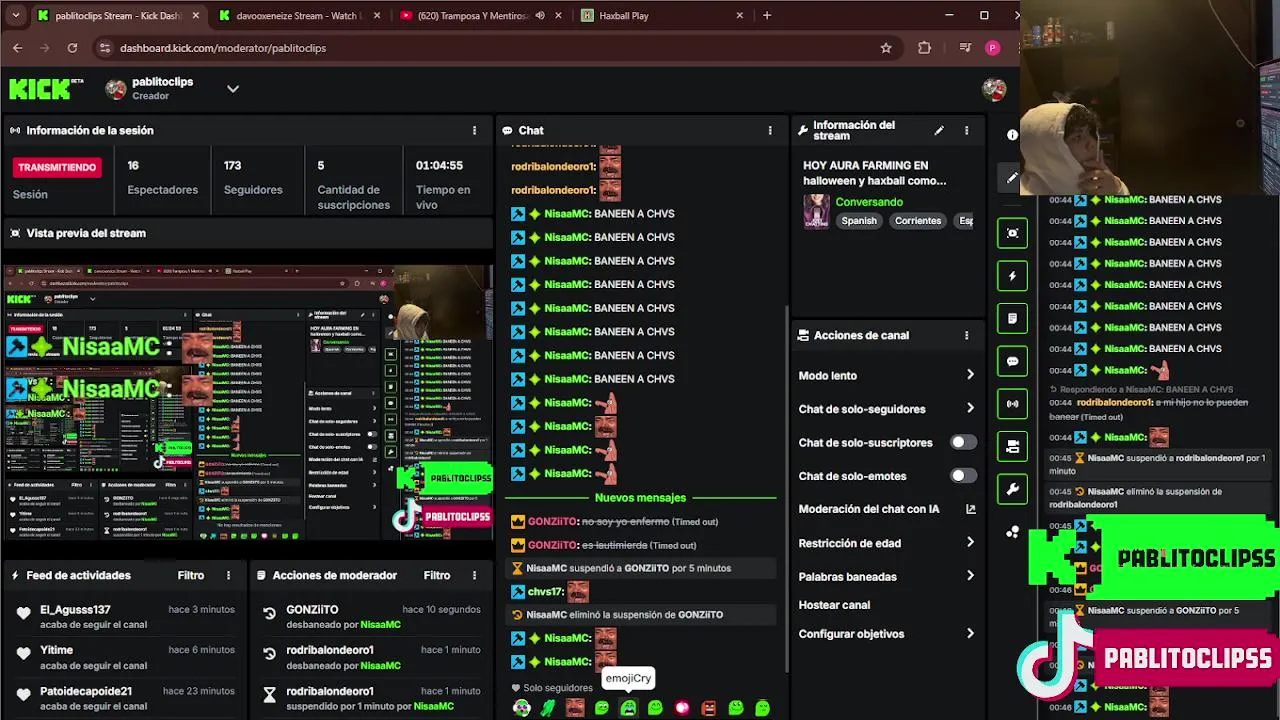Screen dimensions: 1280x720
Task: Click the hourglass icon for rodribalondeoro1 suspension
Action: coord(269,695)
